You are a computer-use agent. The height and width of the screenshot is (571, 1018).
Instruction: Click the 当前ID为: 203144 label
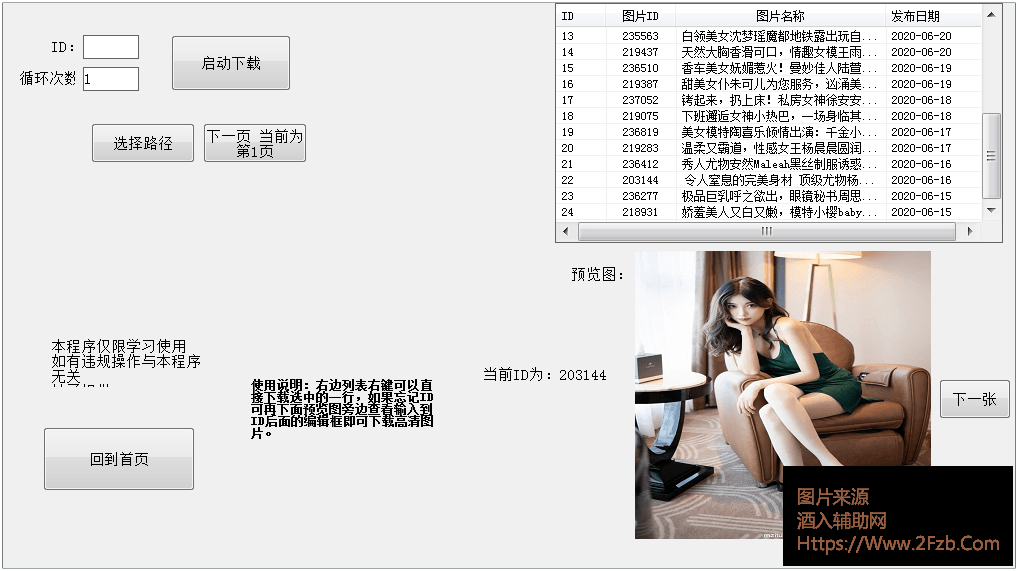tap(545, 375)
